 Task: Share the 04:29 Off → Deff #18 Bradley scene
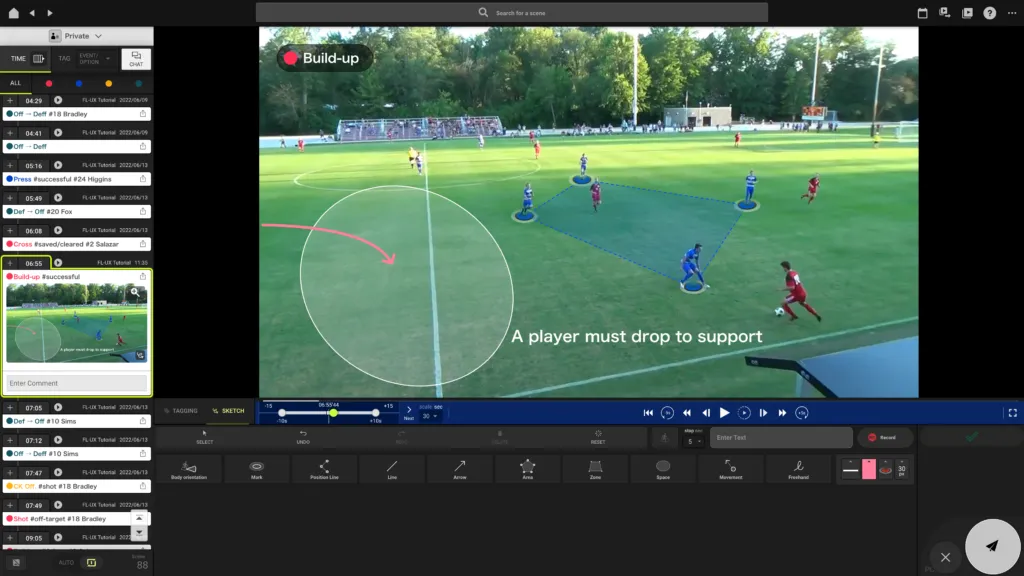pyautogui.click(x=143, y=114)
